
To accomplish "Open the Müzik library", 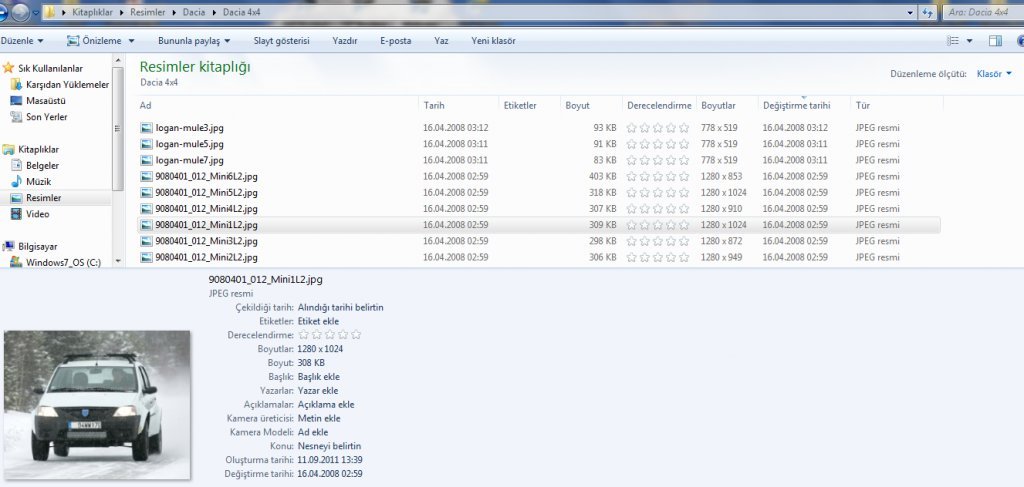I will coord(39,182).
